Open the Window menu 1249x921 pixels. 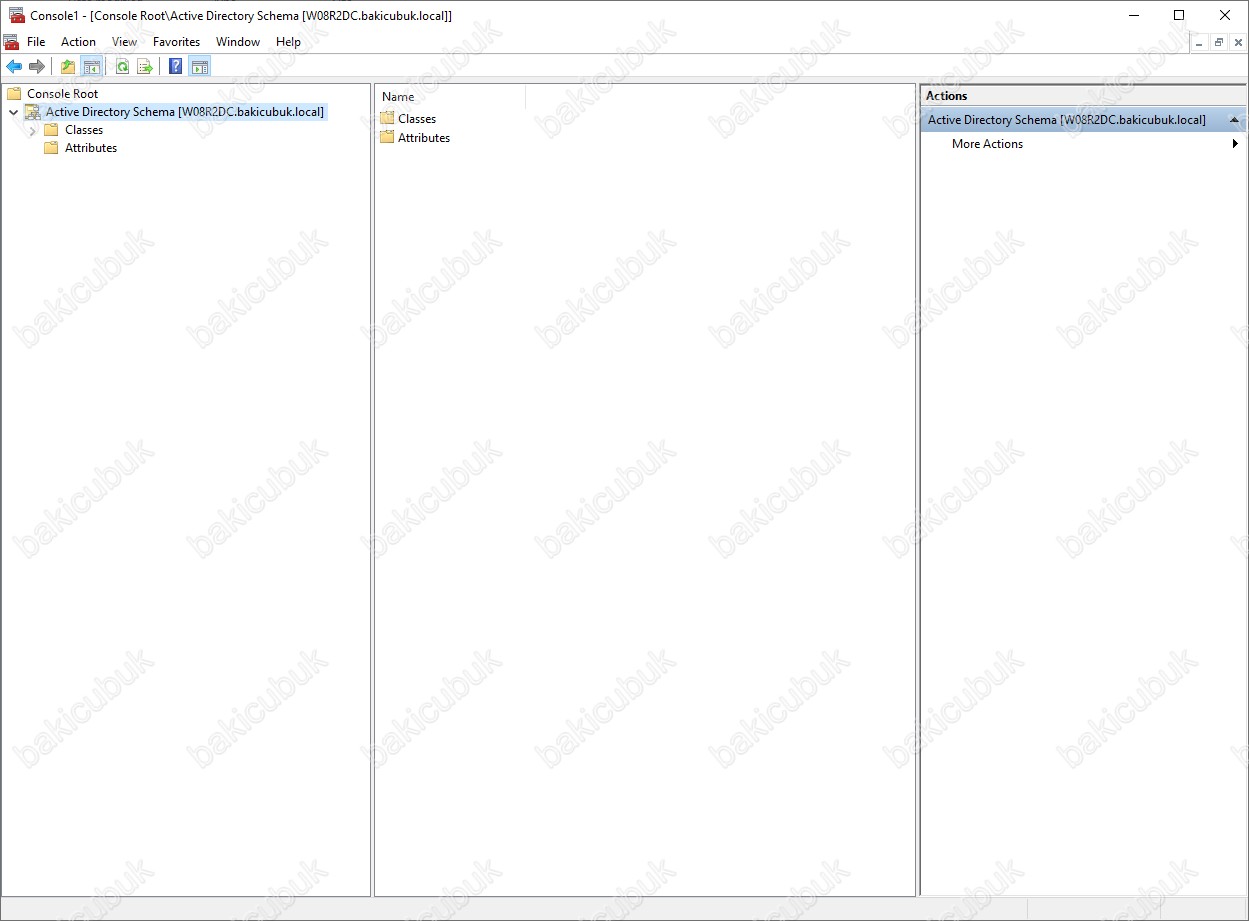pyautogui.click(x=238, y=42)
